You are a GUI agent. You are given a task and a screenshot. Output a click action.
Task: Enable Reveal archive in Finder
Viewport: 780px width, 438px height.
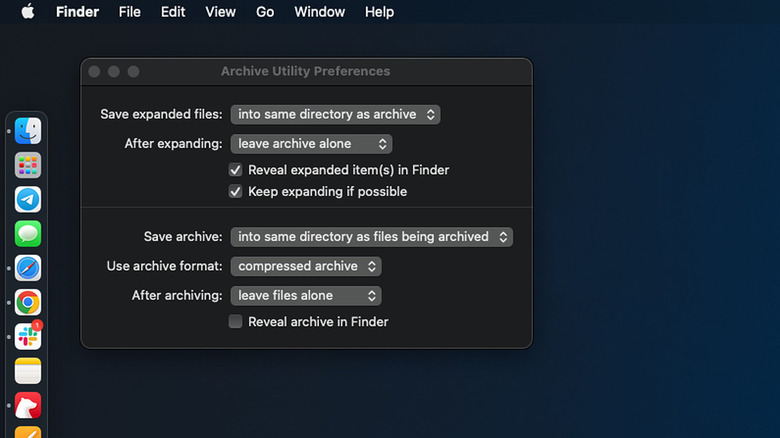(236, 322)
